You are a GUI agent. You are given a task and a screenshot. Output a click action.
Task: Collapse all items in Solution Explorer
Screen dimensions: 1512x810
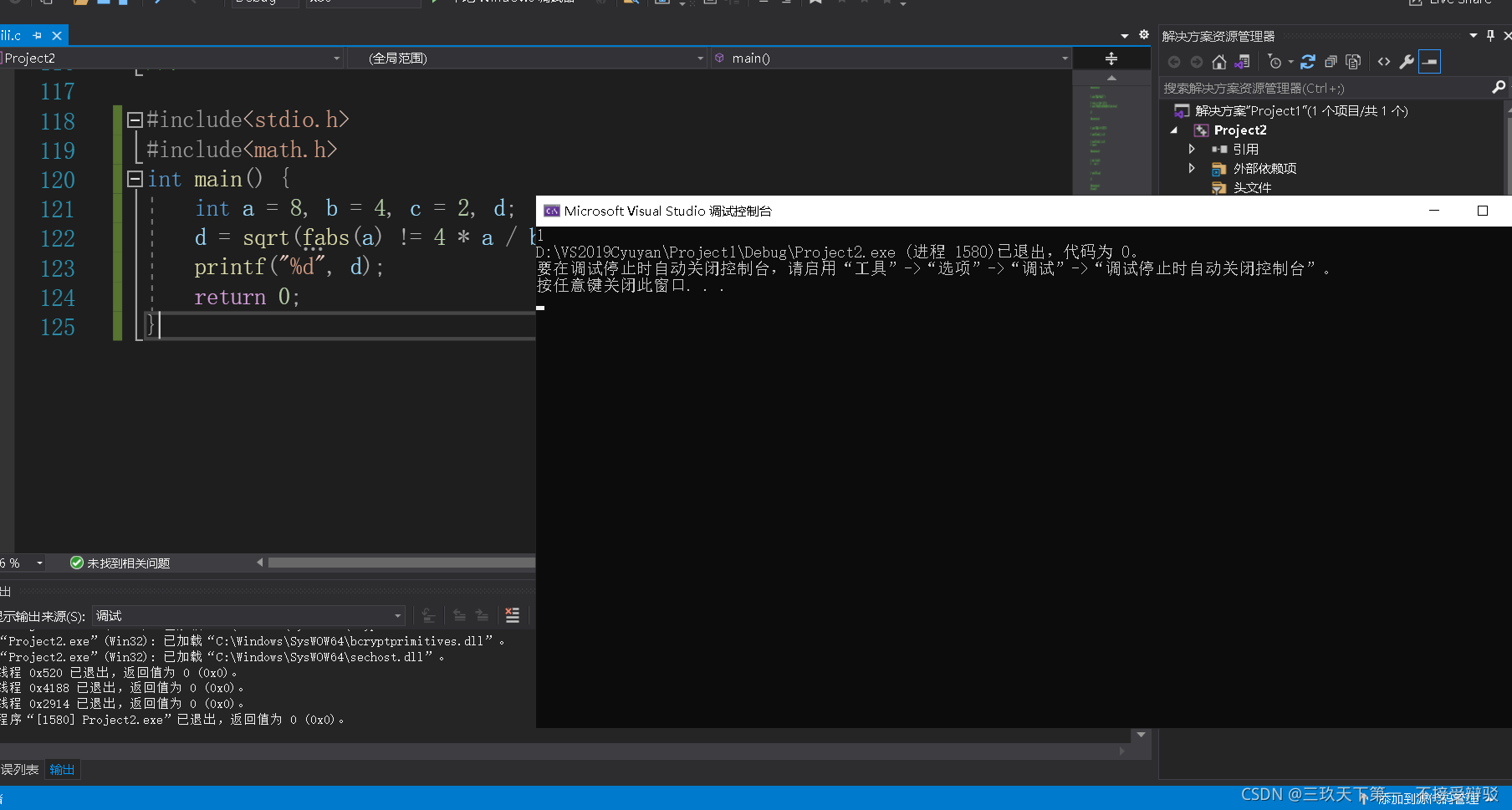(x=1331, y=62)
